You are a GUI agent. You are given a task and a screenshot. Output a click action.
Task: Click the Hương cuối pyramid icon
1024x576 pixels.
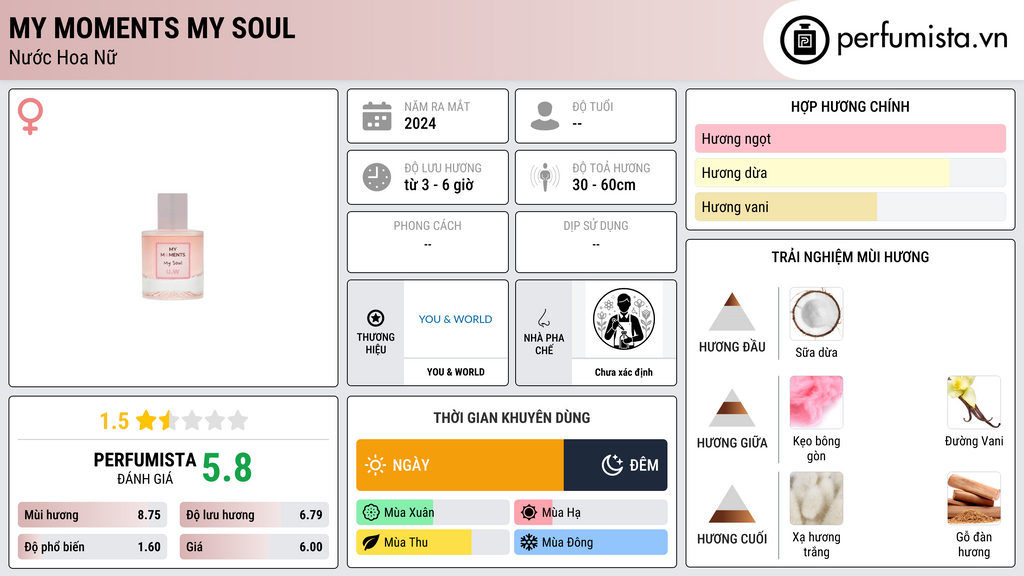tap(732, 504)
